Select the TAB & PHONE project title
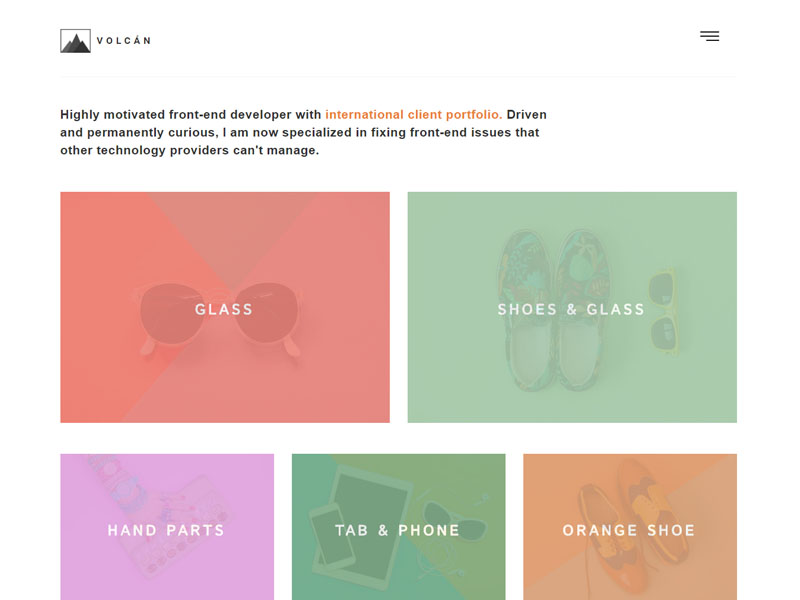The height and width of the screenshot is (600, 800). click(398, 530)
